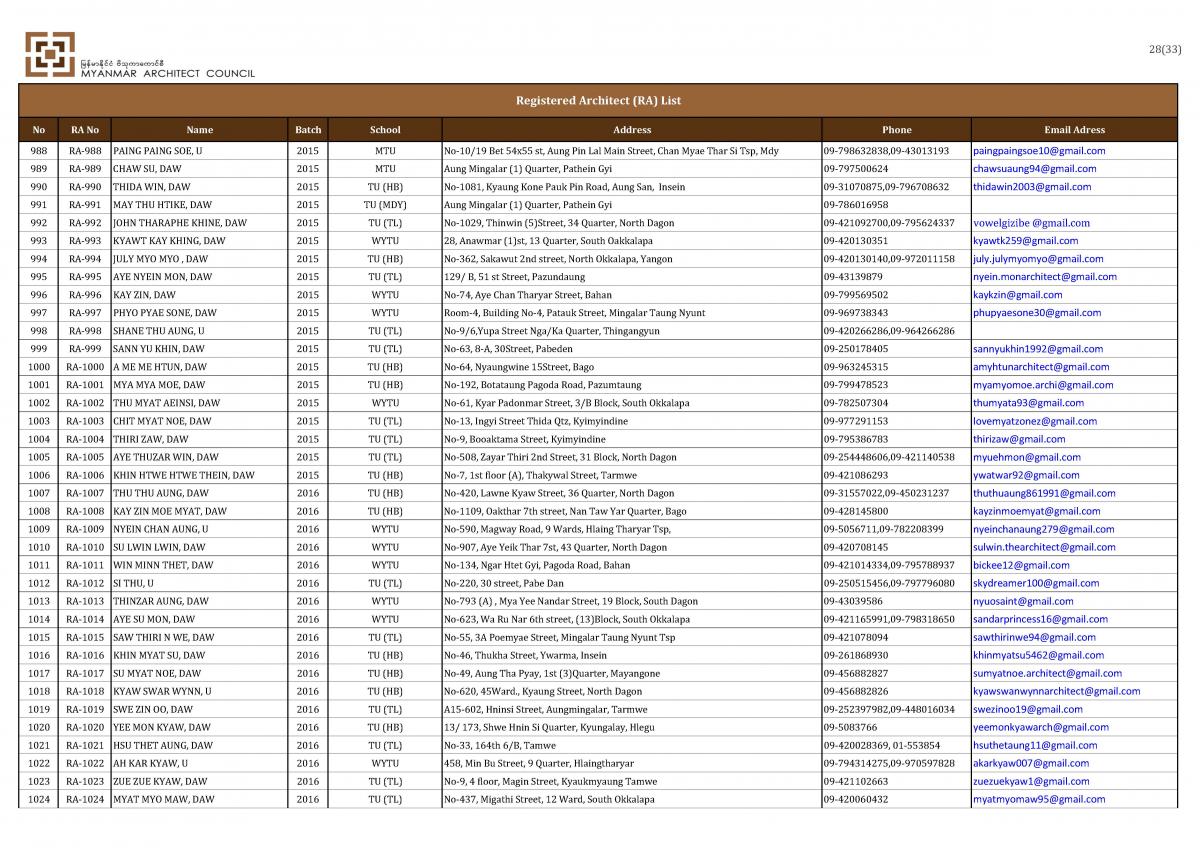Open thumyata93@gmail.com email link
Image resolution: width=1200 pixels, height=848 pixels.
tap(1028, 403)
